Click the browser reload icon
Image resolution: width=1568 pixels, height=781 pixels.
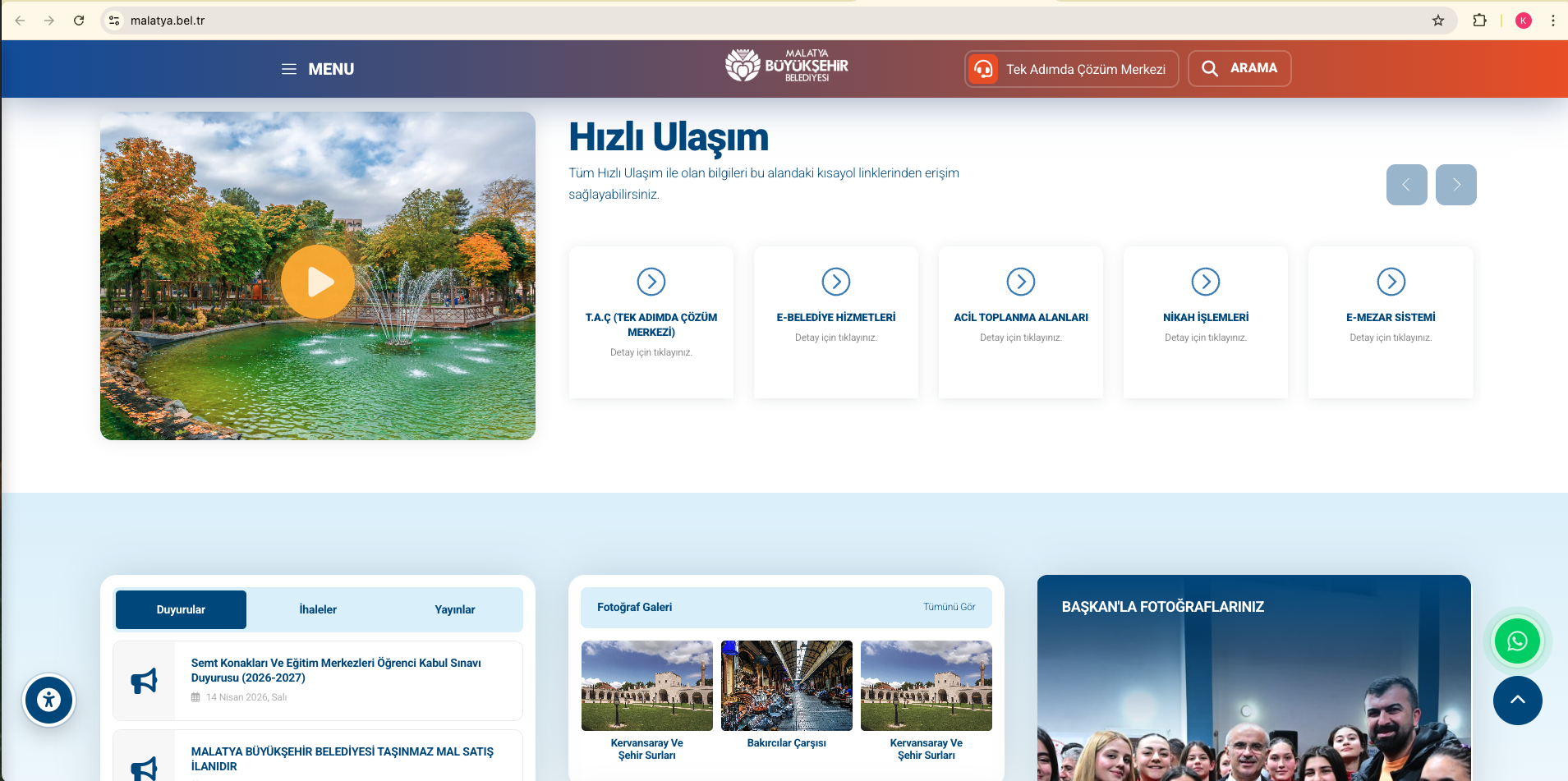pos(79,21)
